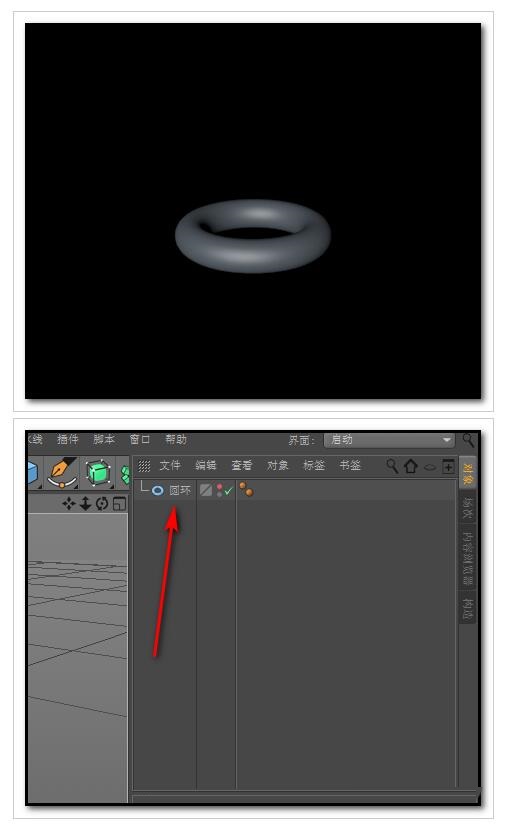506x824 pixels.
Task: Switch to the 场次 side tab
Action: [x=468, y=507]
